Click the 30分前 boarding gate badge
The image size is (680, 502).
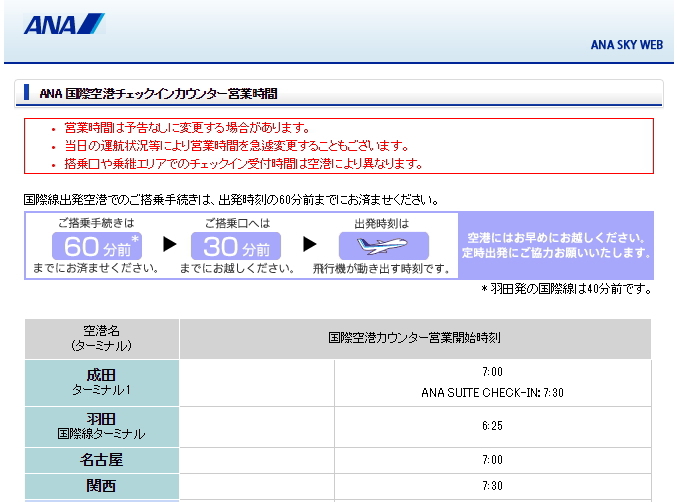(236, 247)
